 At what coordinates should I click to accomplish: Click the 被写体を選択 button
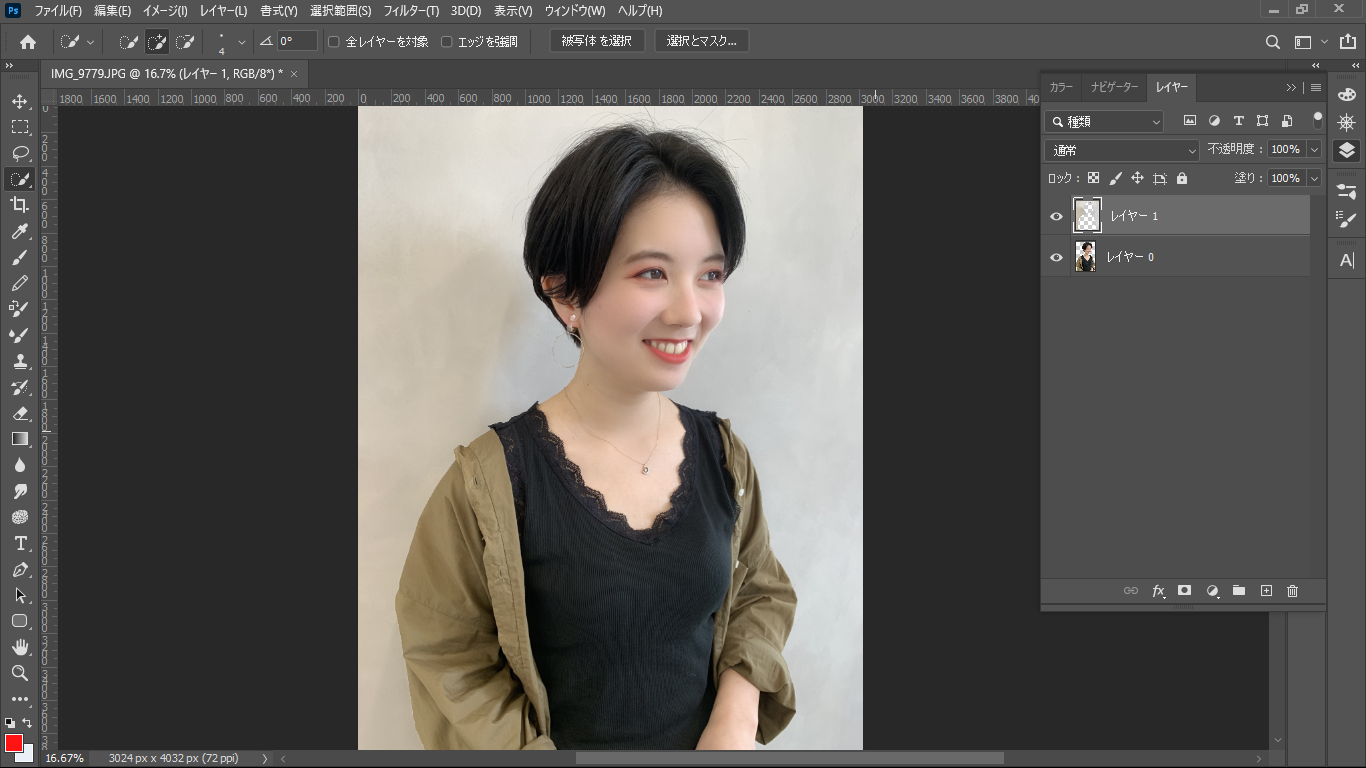(597, 41)
